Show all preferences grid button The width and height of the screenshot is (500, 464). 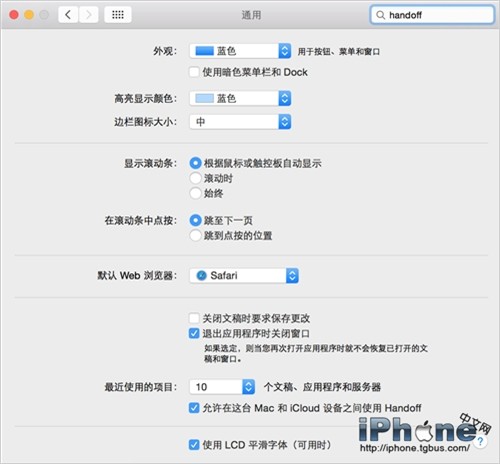(118, 15)
